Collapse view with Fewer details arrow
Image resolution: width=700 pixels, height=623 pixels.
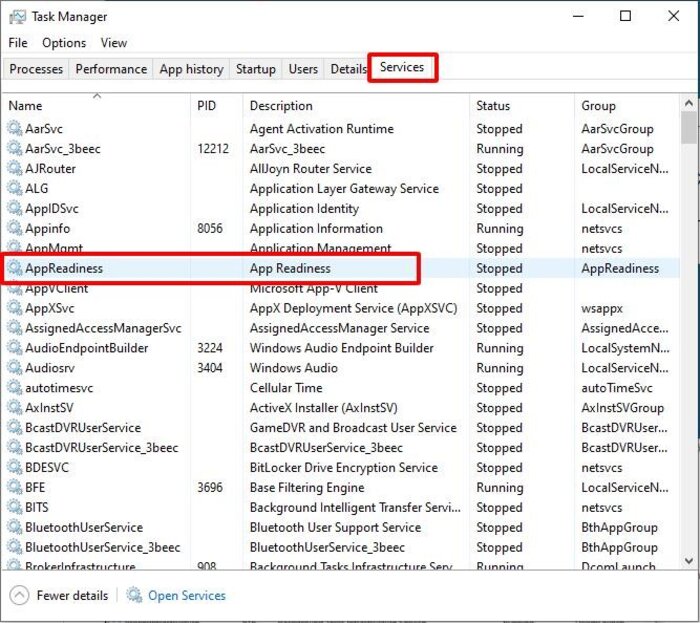19,595
